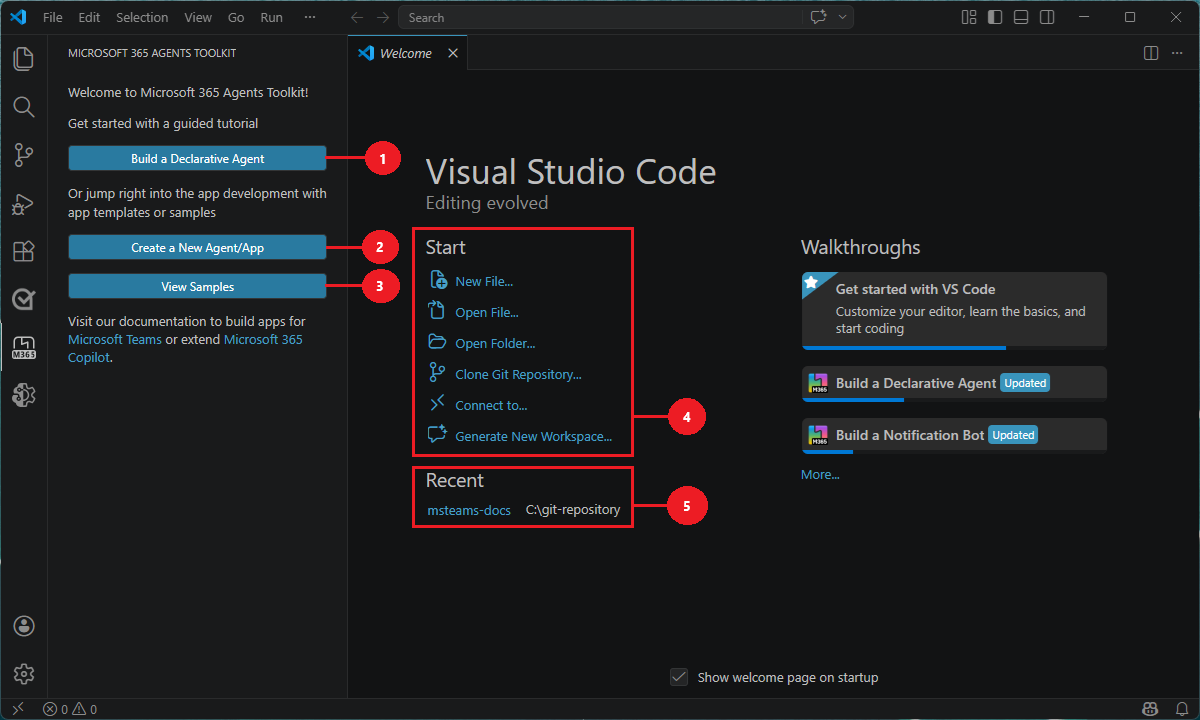Screen dimensions: 1200x720
Task: Open the Extensions view
Action: click(x=23, y=251)
